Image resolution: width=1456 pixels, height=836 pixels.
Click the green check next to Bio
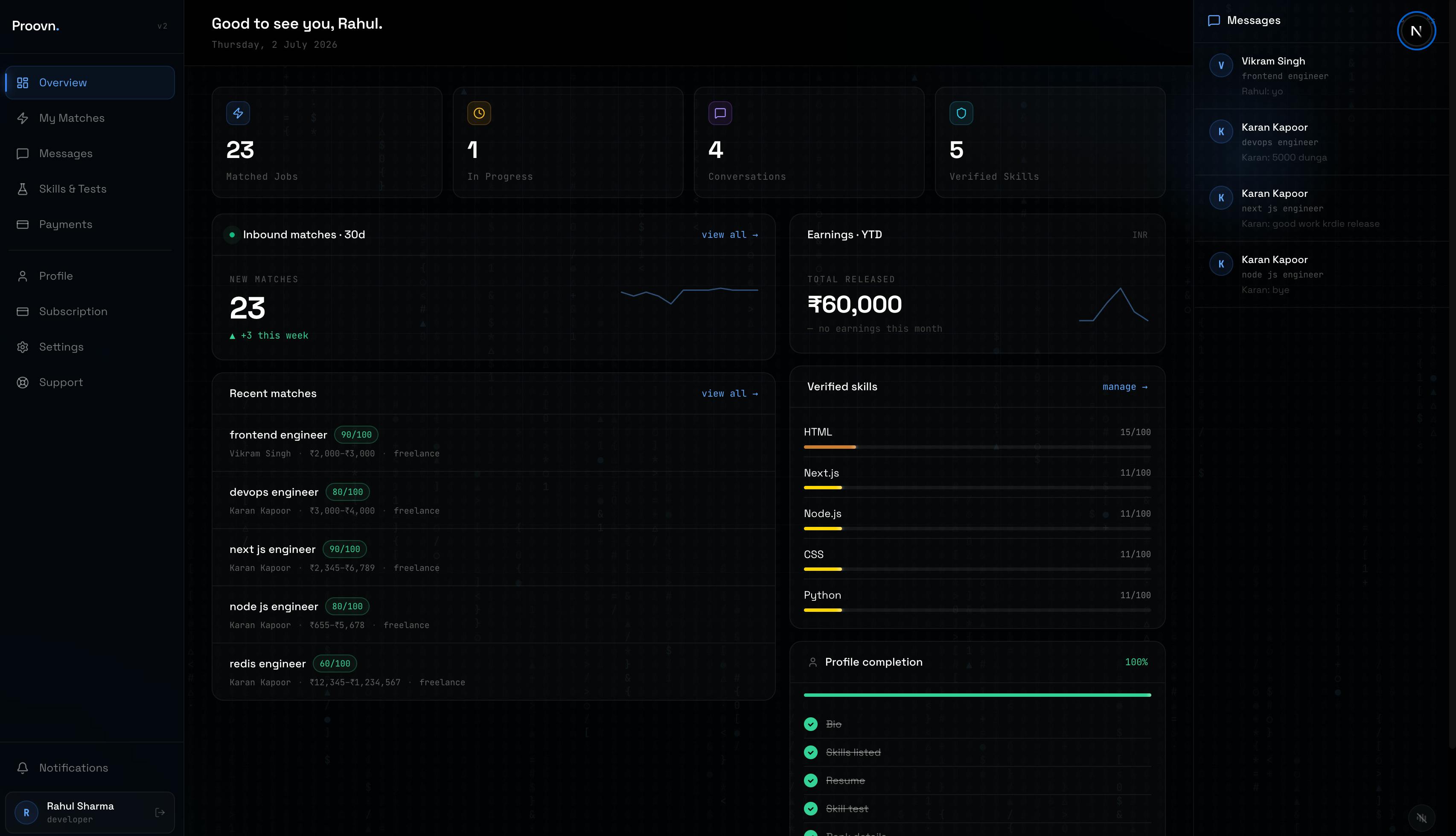click(811, 724)
